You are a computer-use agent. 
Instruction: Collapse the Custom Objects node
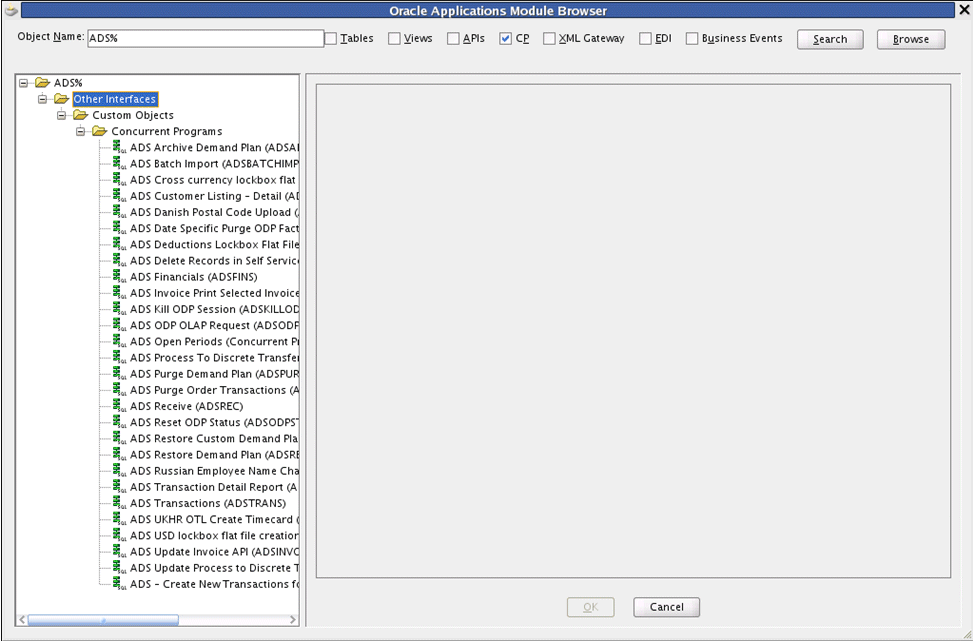pos(61,115)
